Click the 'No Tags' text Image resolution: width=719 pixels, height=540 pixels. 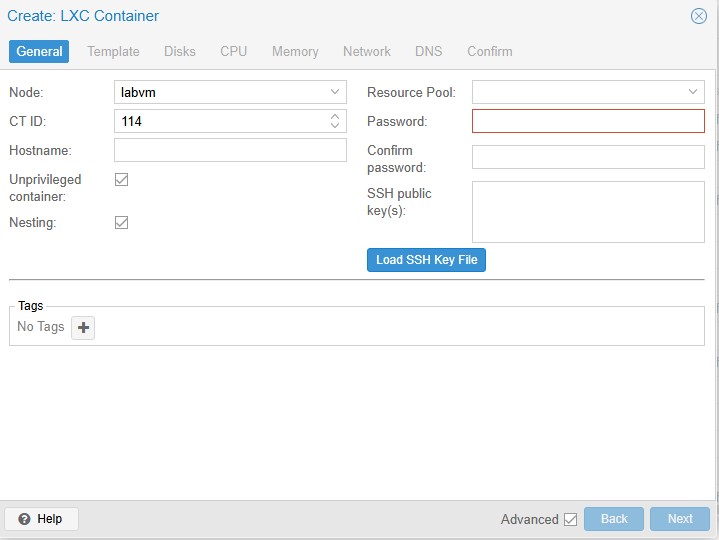pyautogui.click(x=41, y=326)
